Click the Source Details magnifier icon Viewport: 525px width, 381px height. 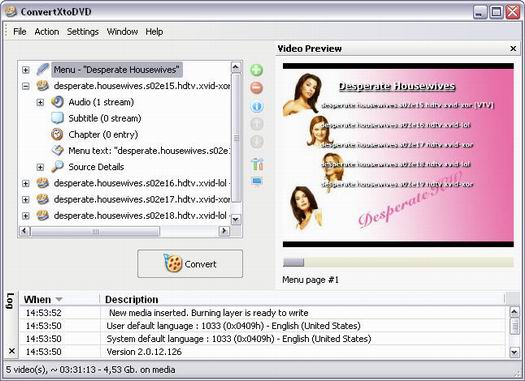click(57, 166)
